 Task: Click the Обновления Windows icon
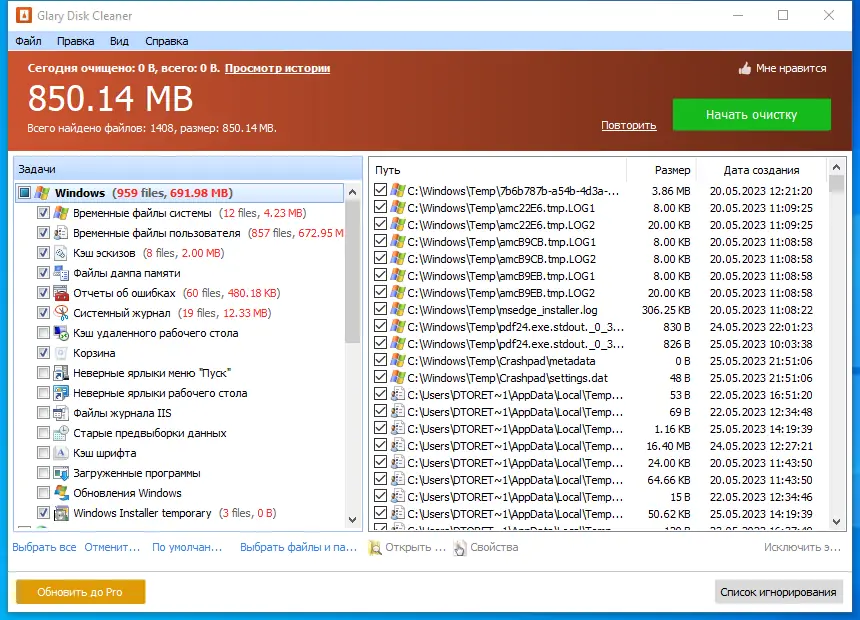(x=61, y=493)
